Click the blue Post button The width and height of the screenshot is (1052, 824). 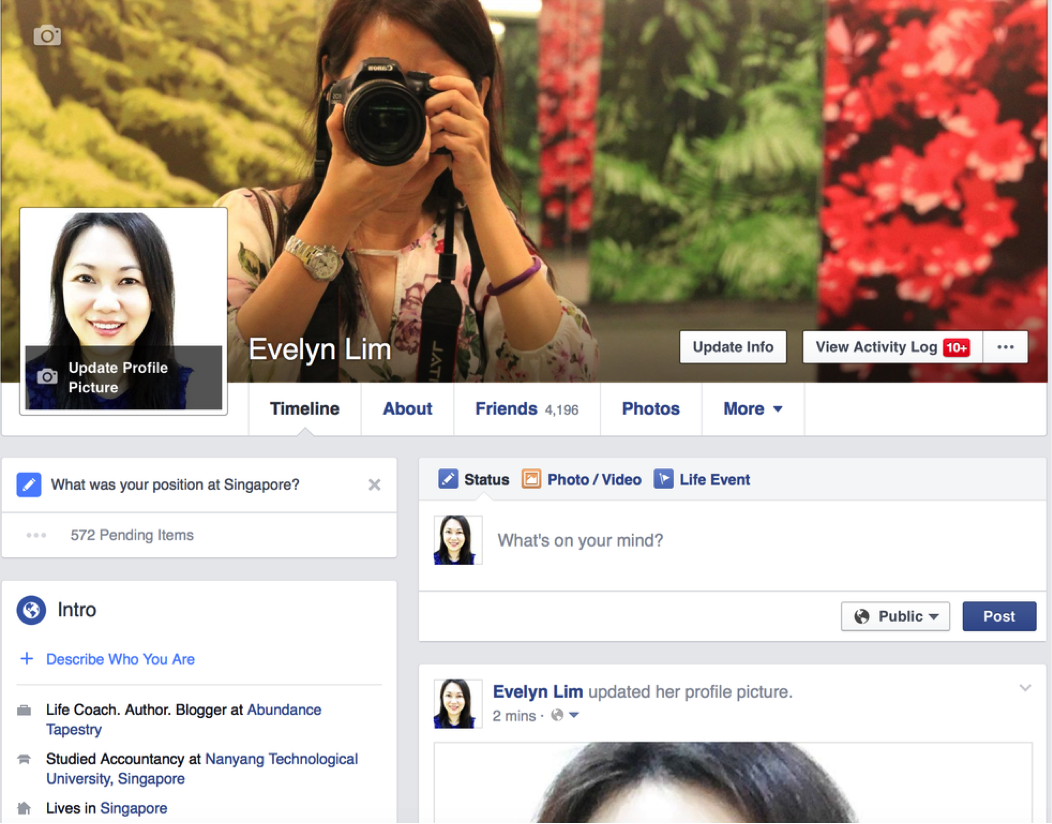tap(999, 616)
